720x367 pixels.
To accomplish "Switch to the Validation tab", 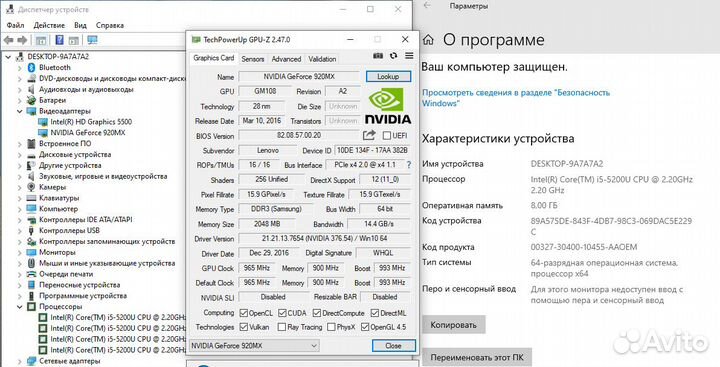I will pyautogui.click(x=322, y=59).
